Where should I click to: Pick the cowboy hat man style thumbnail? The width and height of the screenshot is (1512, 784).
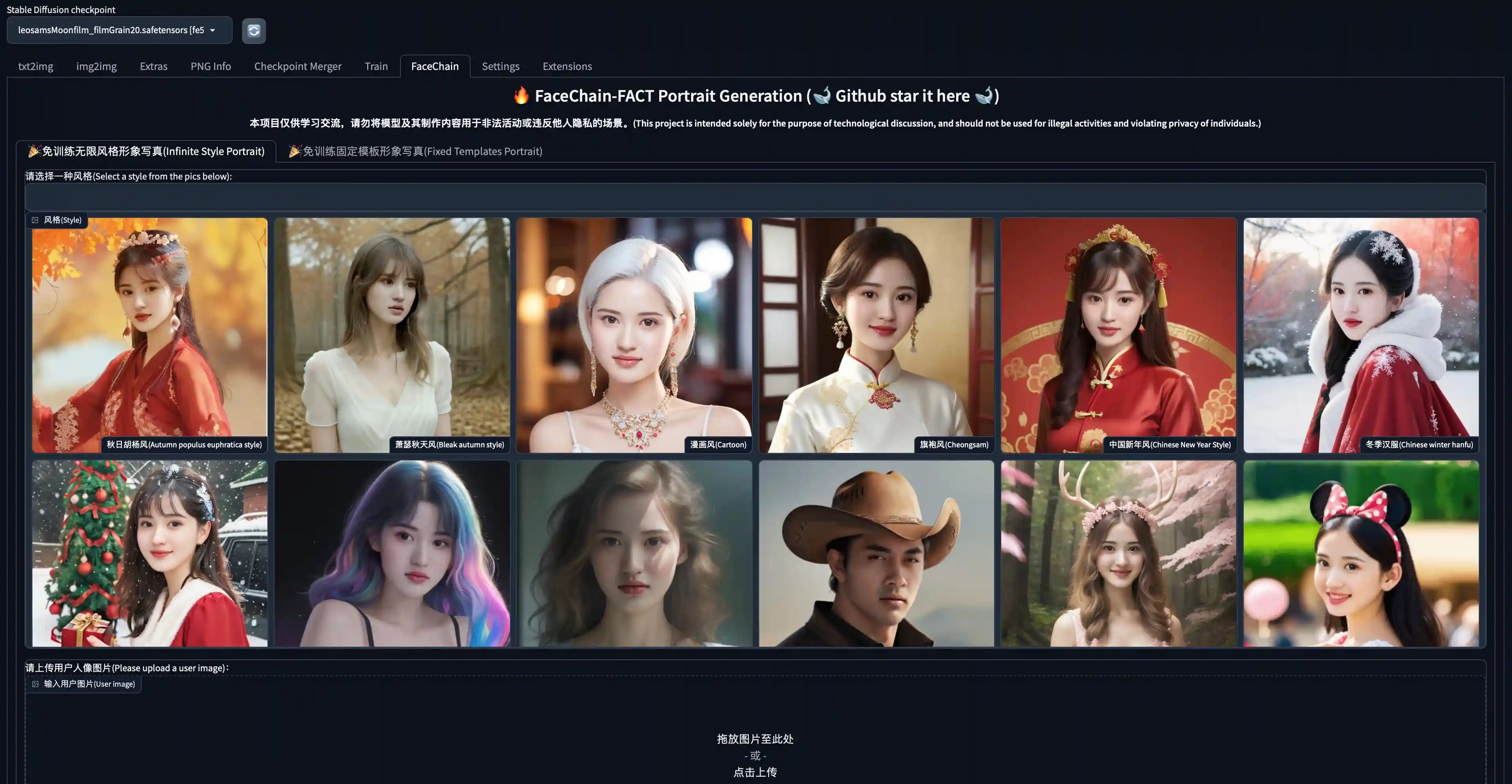(x=876, y=553)
